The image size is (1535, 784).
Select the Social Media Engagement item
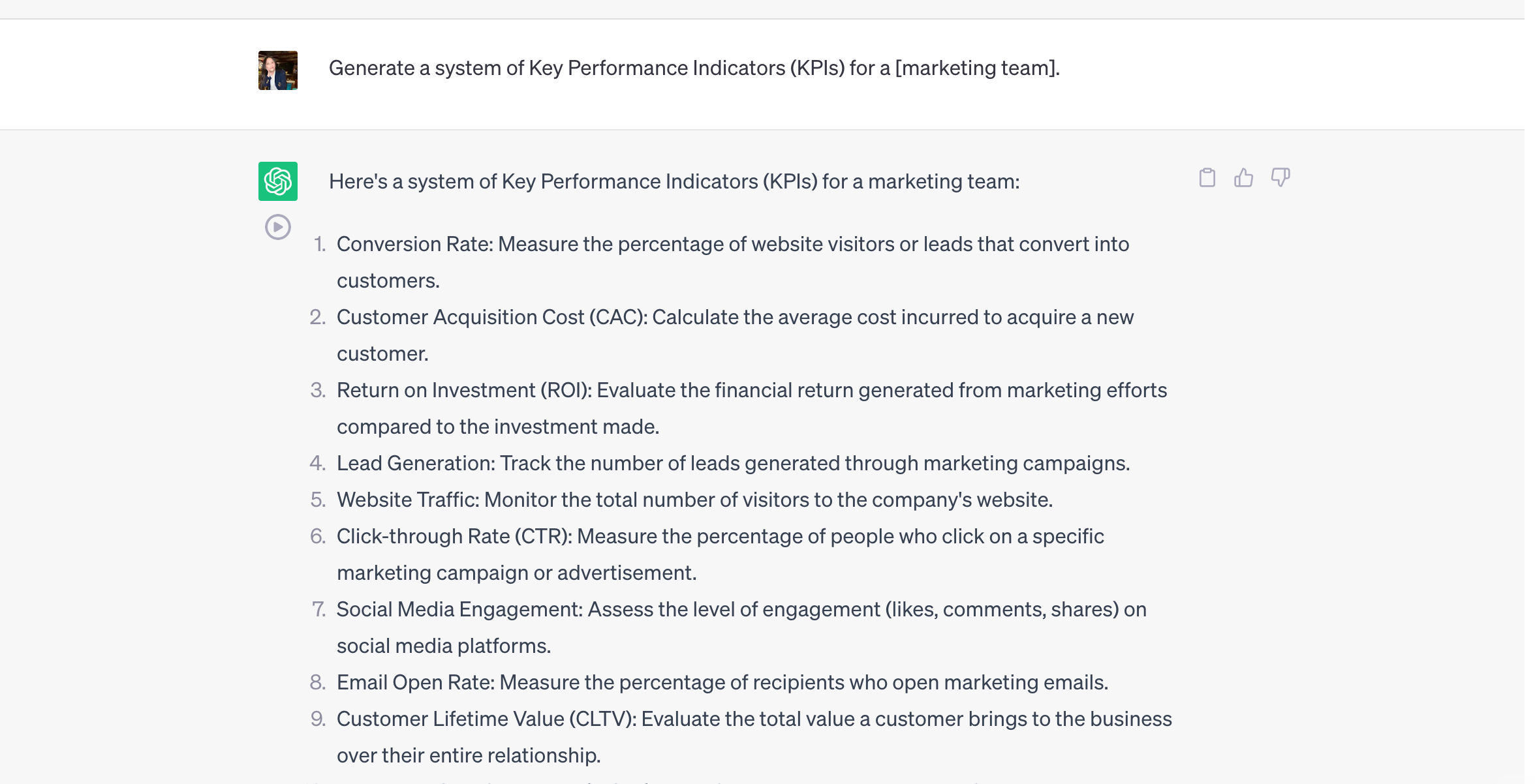(x=741, y=627)
